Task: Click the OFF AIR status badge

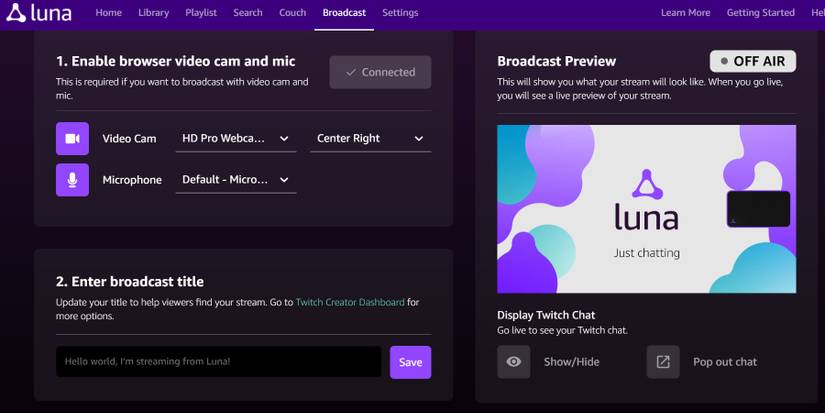Action: (753, 62)
